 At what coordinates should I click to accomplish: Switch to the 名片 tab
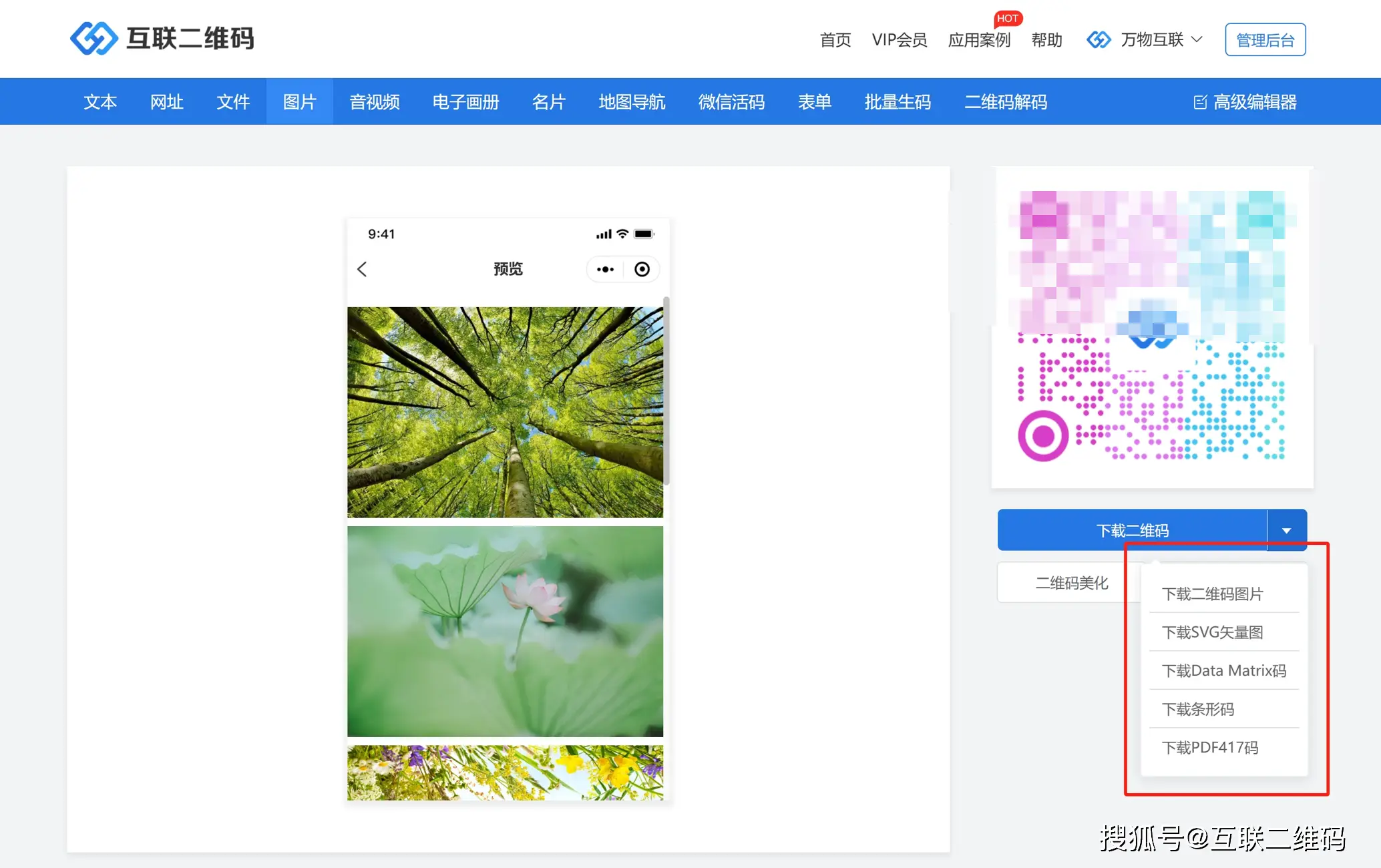[548, 101]
